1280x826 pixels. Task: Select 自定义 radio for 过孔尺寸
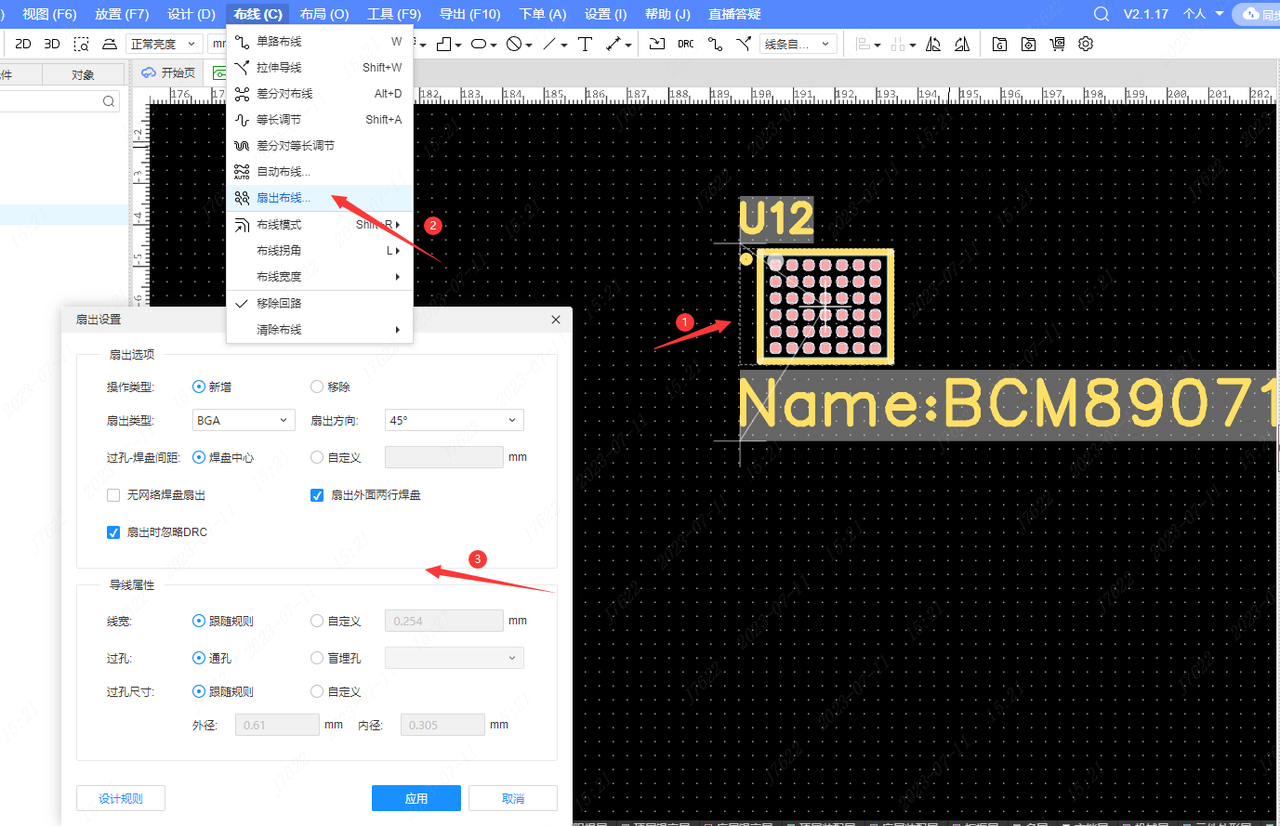click(317, 691)
